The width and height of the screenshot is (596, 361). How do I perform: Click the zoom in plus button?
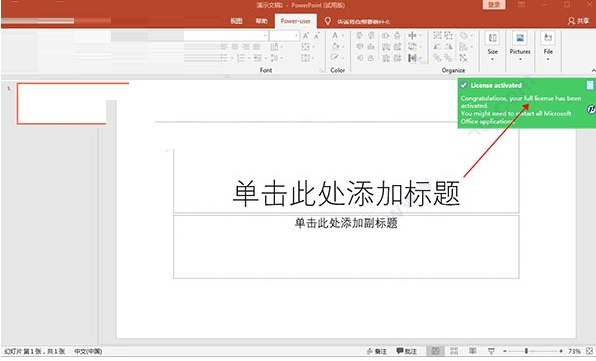(x=561, y=352)
